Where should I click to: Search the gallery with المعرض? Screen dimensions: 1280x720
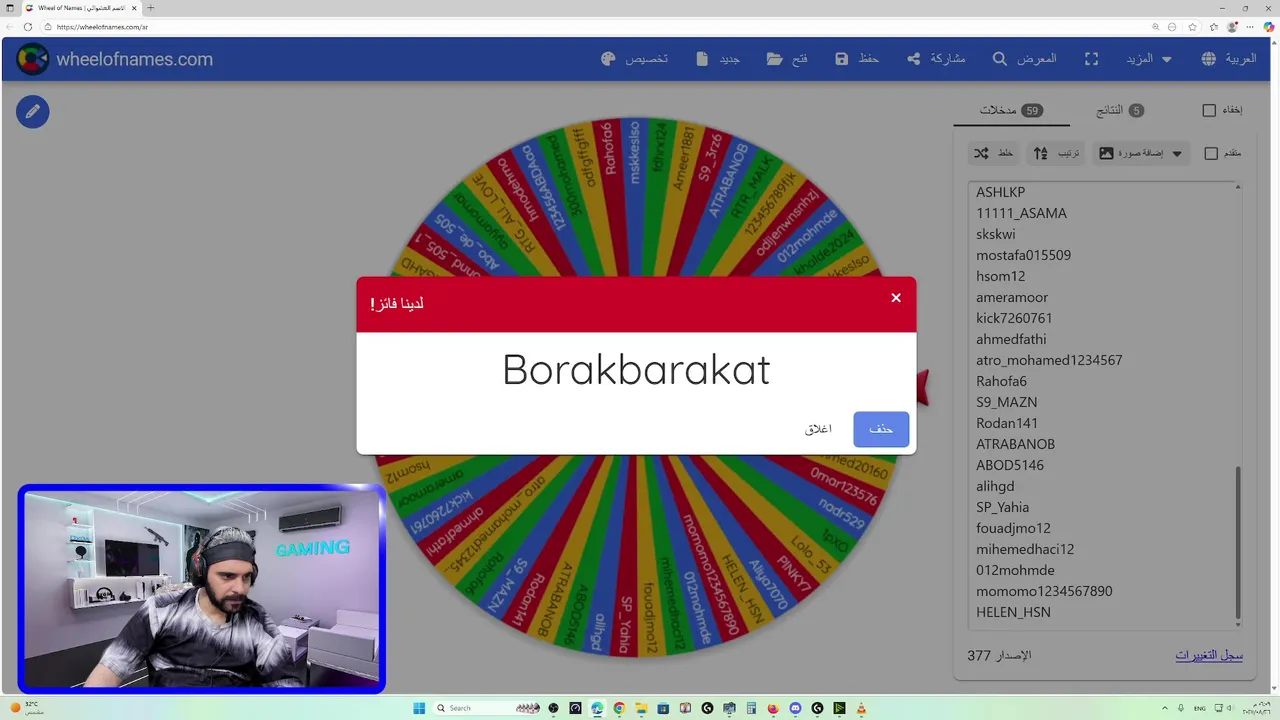1024,59
